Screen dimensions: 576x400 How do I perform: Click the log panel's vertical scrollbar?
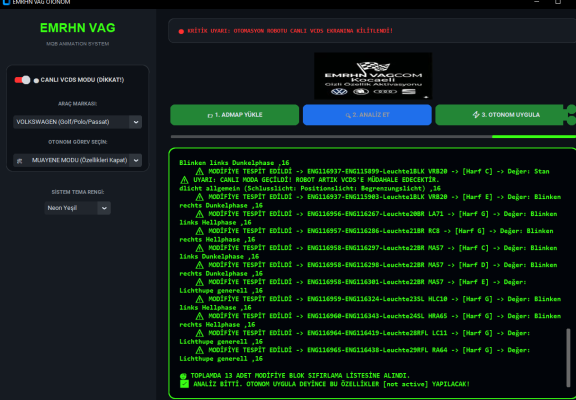coord(568,357)
